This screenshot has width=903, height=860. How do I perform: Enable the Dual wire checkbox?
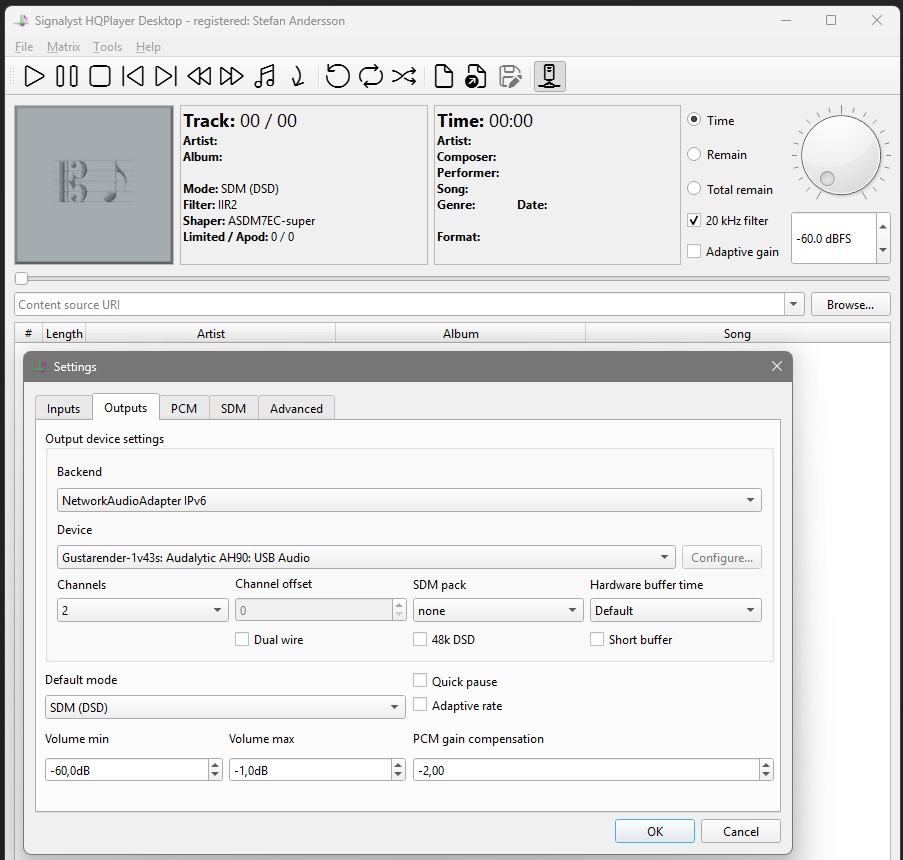point(242,639)
